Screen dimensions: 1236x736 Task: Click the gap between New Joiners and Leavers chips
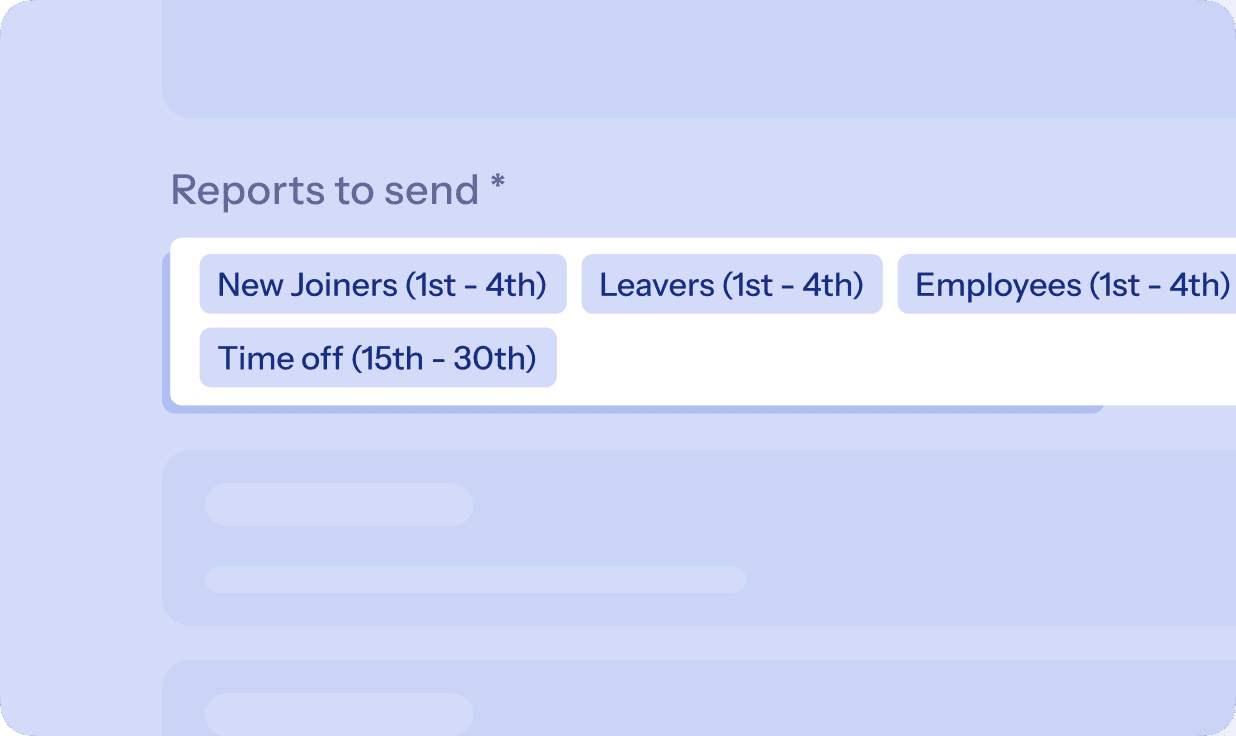tap(574, 285)
